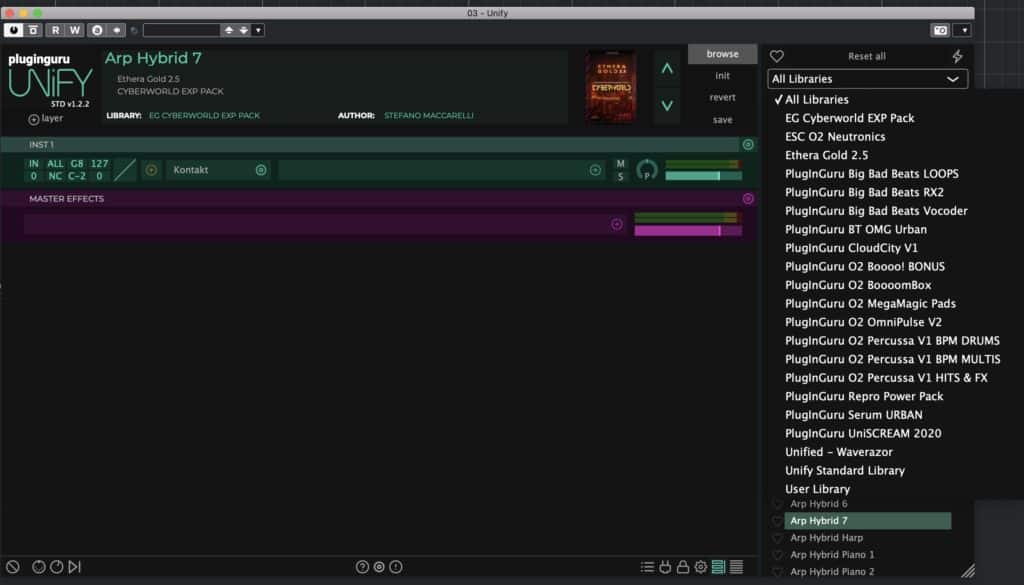Click the Arp Hybrid 7 patch title
The width and height of the screenshot is (1024, 585).
(x=153, y=58)
